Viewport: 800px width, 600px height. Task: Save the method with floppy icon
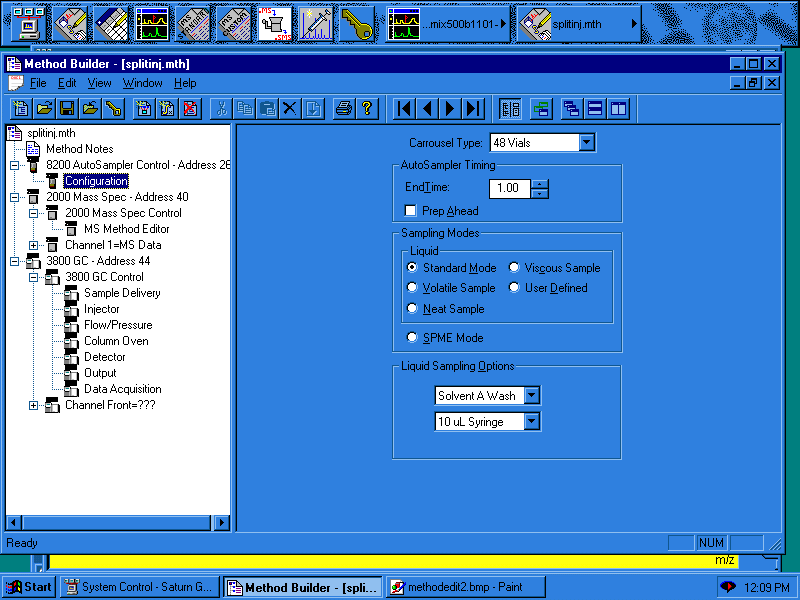tap(67, 109)
